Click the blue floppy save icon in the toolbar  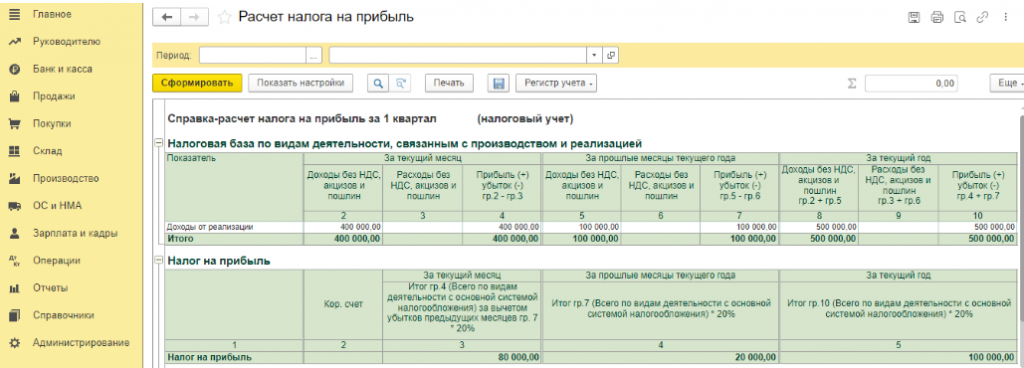point(498,83)
